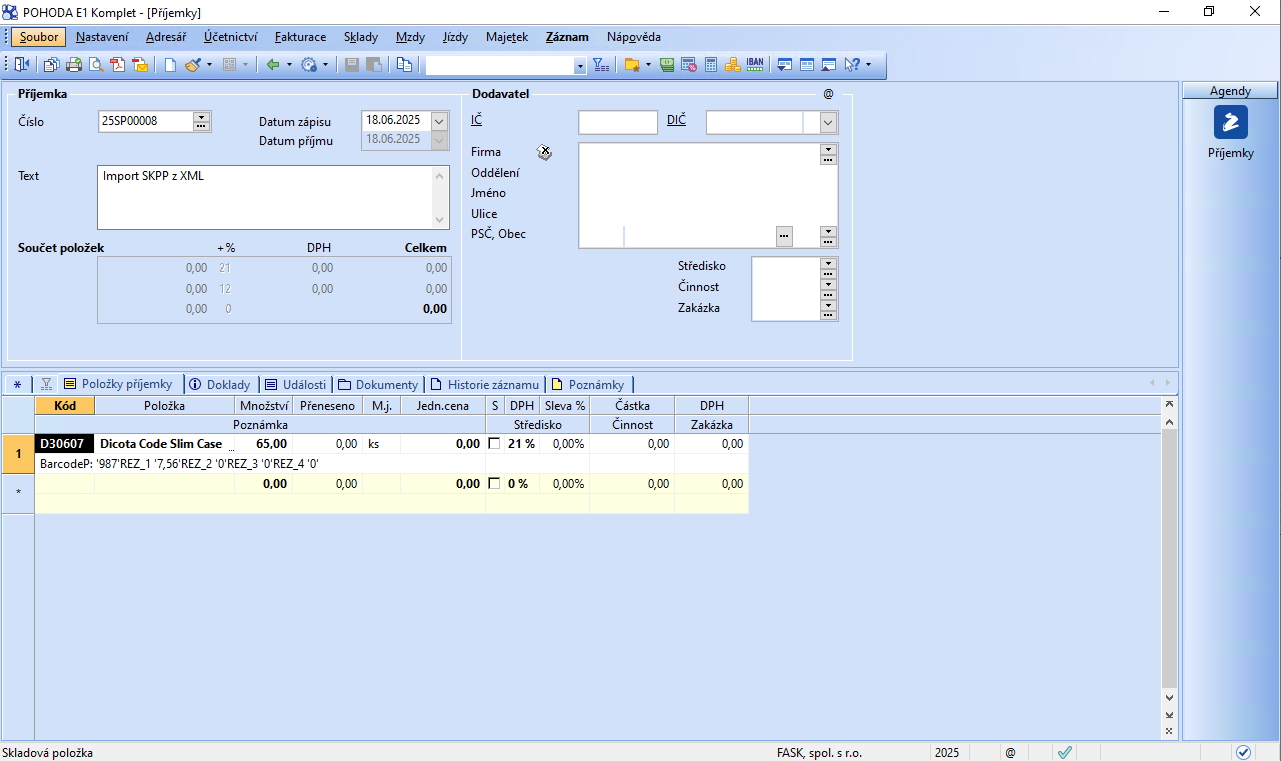Viewport: 1281px width, 761px height.
Task: Switch to the Doklady tab
Action: coord(220,385)
